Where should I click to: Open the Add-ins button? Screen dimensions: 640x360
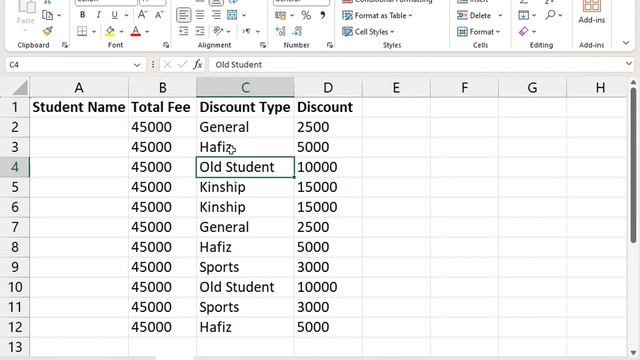(x=591, y=12)
